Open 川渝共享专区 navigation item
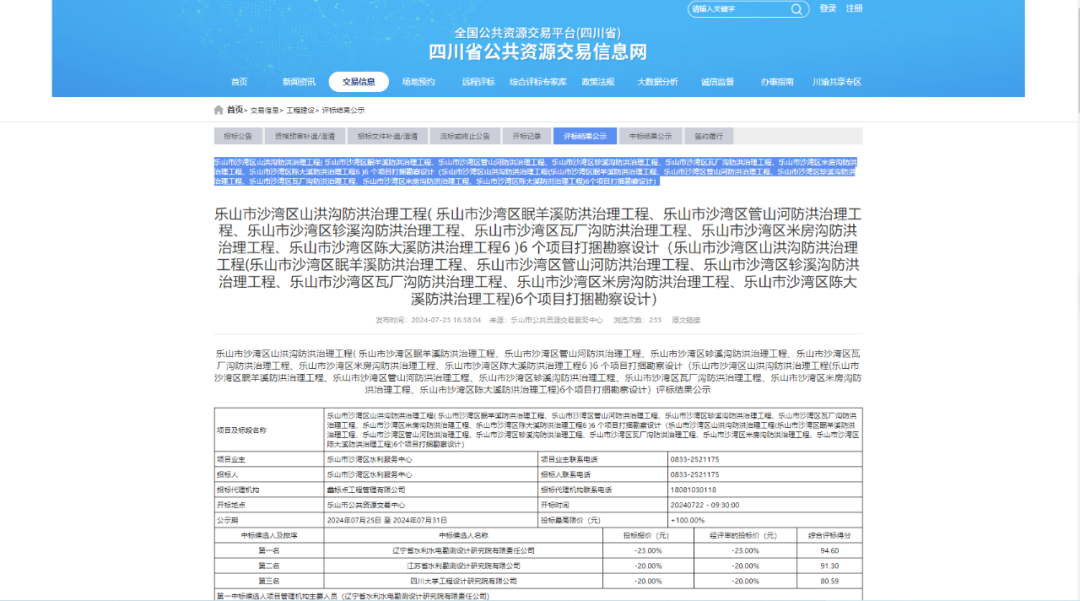This screenshot has width=1080, height=601. pyautogui.click(x=836, y=82)
